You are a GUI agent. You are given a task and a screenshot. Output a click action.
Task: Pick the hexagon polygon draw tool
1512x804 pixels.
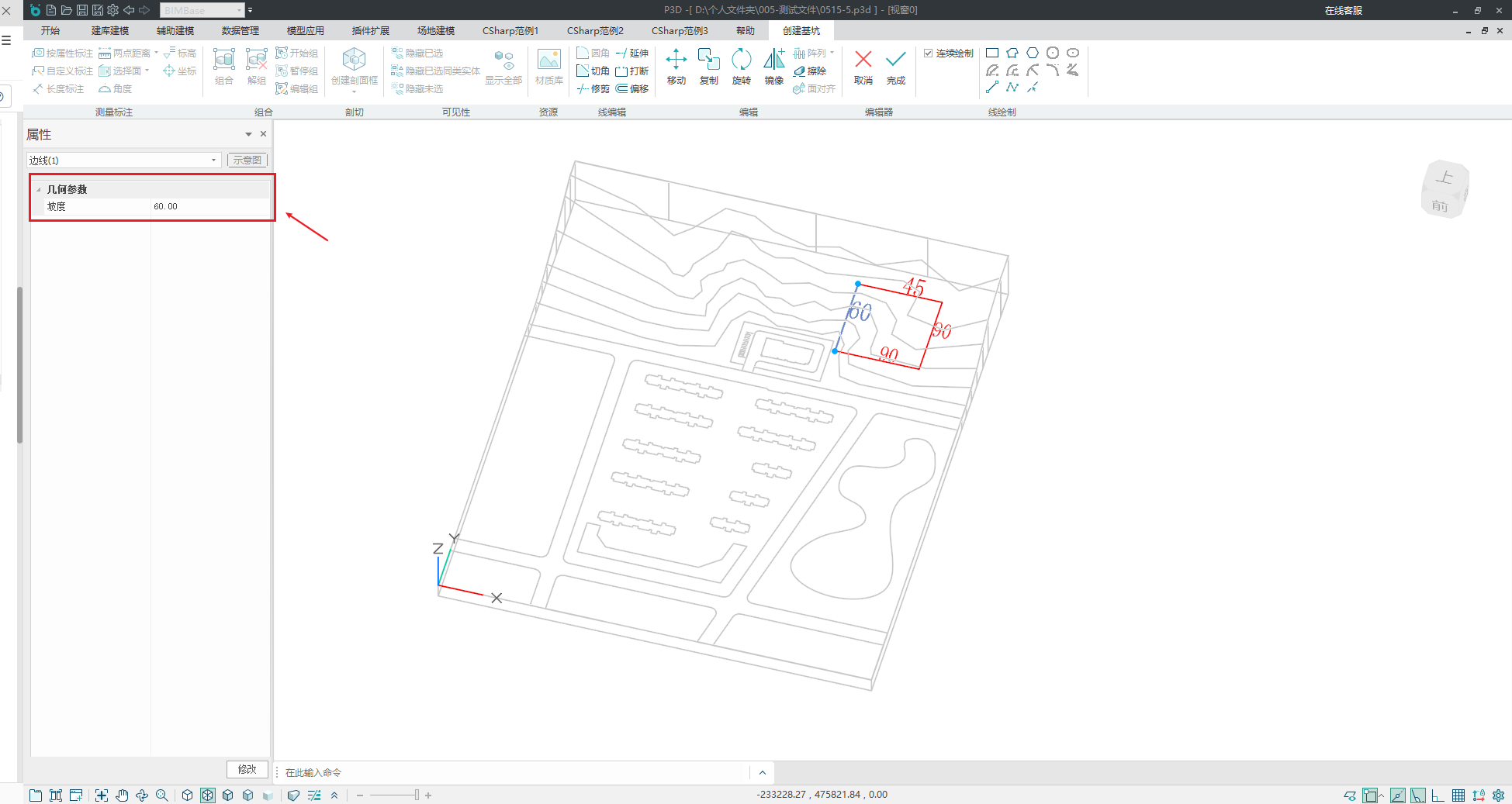point(1033,53)
